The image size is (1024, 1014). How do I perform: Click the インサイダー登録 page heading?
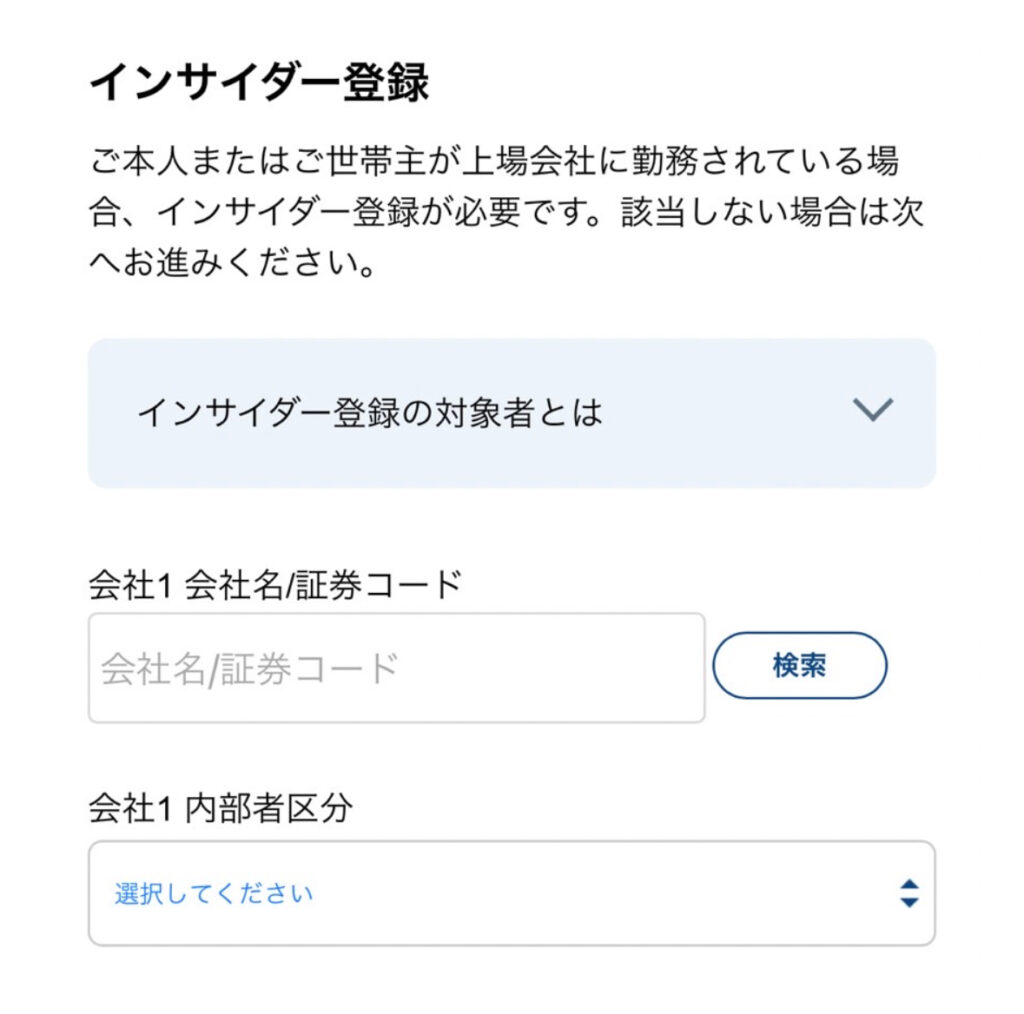(259, 85)
